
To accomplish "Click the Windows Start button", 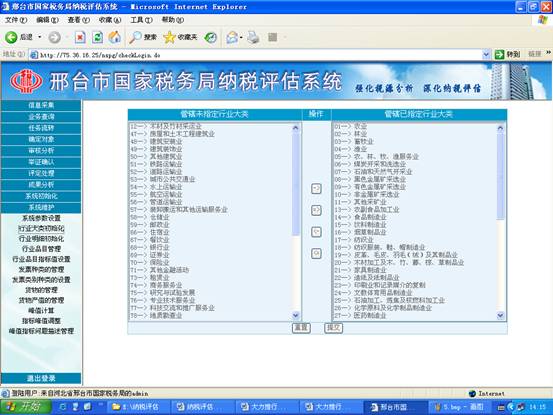I will [x=25, y=407].
